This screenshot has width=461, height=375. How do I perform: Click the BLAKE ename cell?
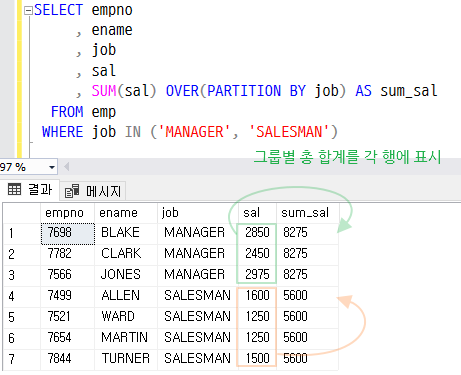click(x=126, y=233)
